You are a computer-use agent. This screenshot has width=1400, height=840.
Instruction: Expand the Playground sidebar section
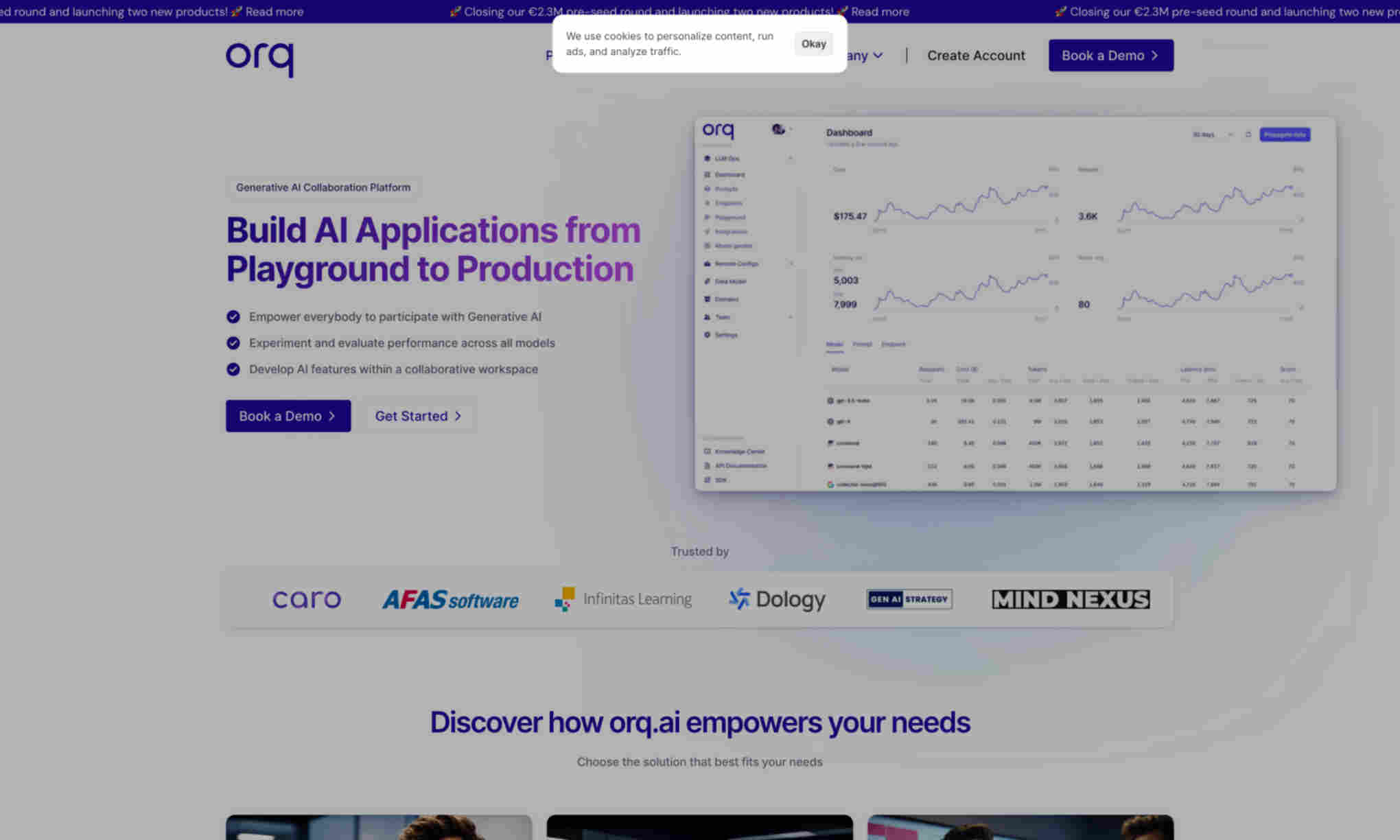(x=728, y=217)
